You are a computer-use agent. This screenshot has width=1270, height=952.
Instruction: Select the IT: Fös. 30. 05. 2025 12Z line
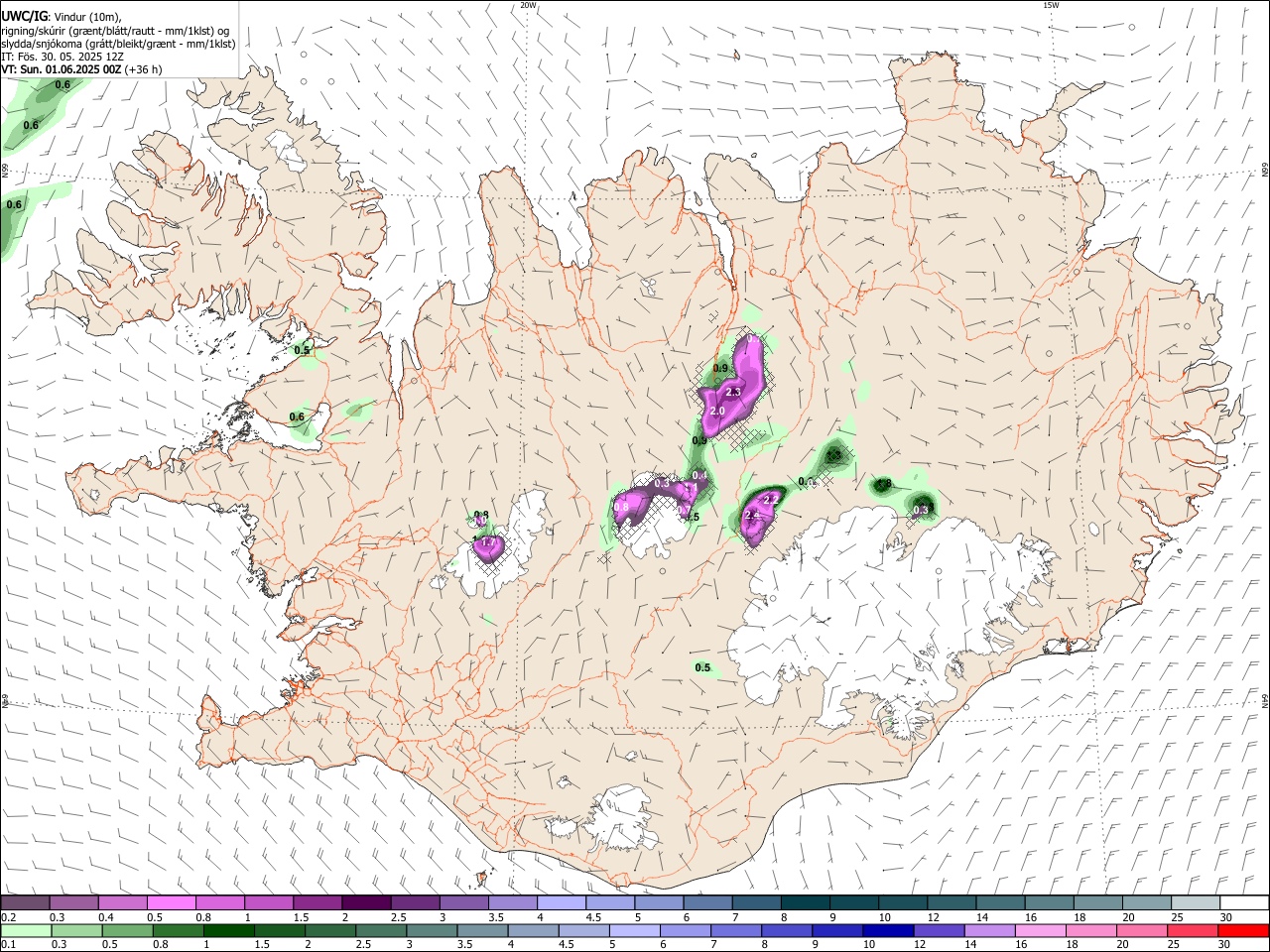tap(63, 57)
